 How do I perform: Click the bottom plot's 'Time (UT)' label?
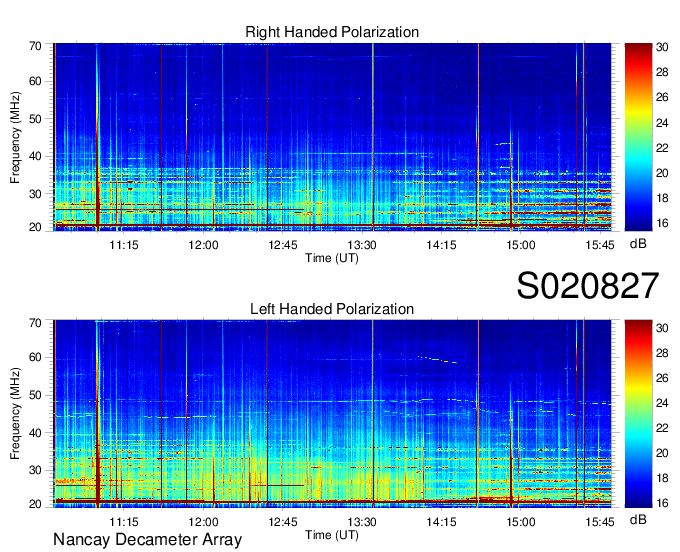[332, 535]
